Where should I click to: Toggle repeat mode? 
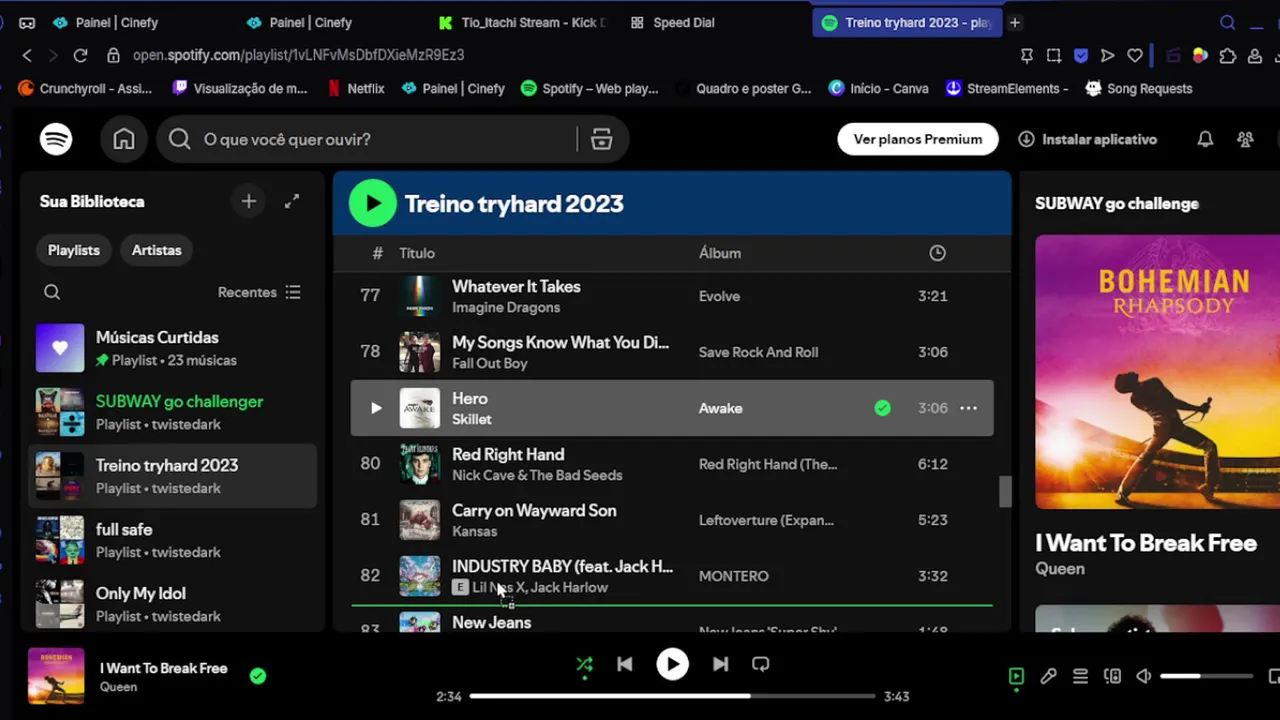click(x=761, y=664)
